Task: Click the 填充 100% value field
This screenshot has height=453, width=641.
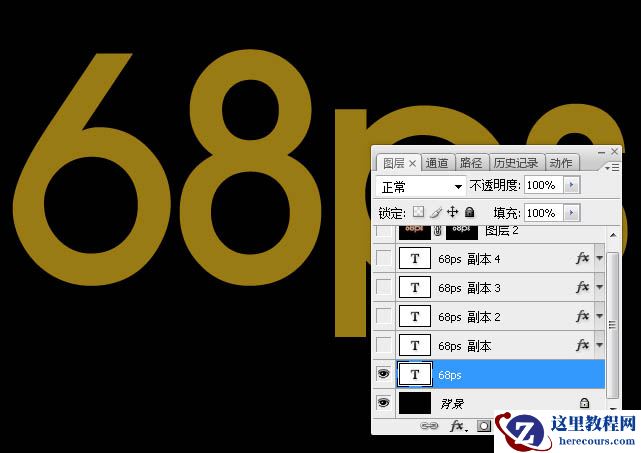Action: [543, 213]
